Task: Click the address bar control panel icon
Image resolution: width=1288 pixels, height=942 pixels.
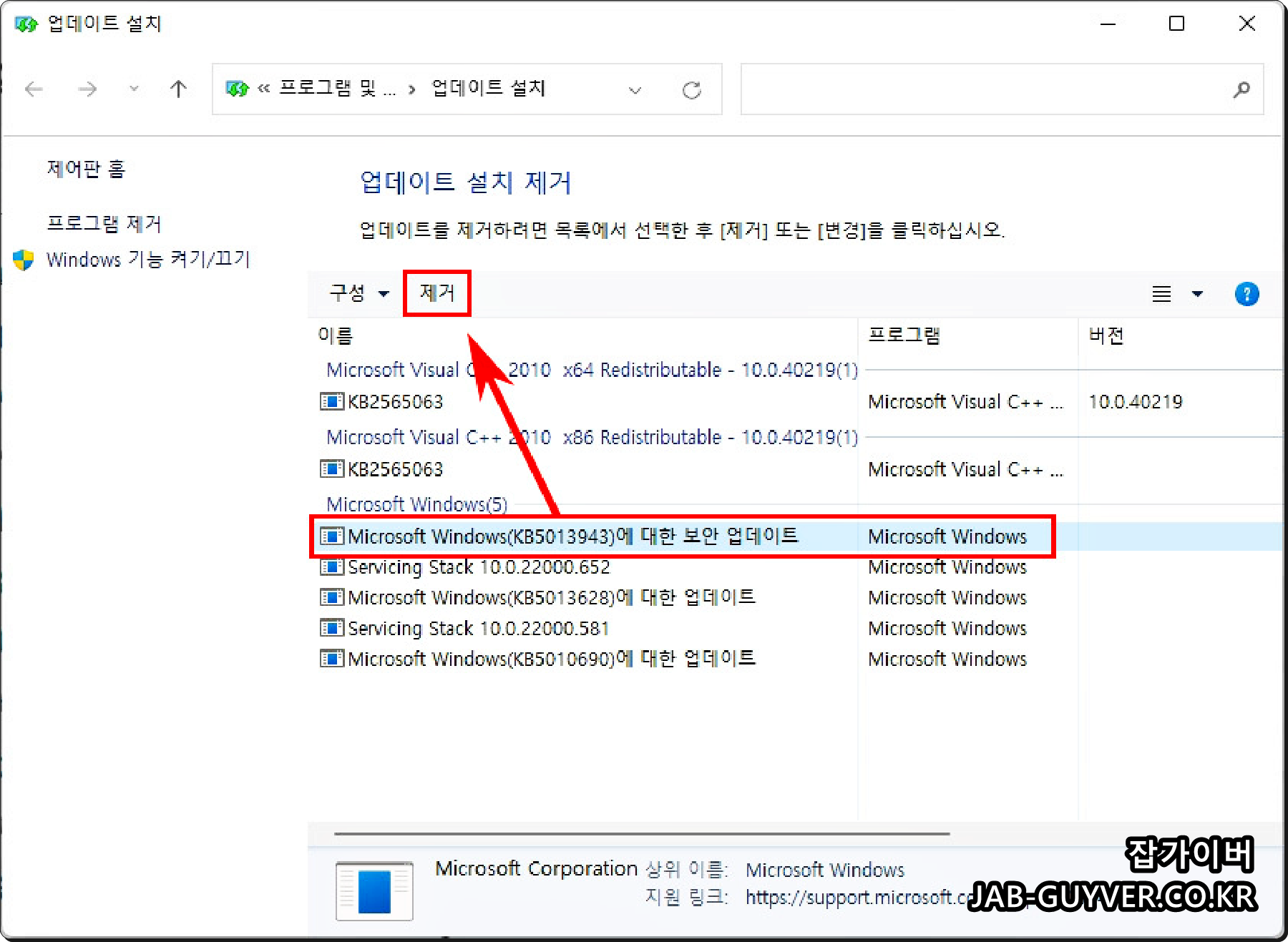Action: 237,89
